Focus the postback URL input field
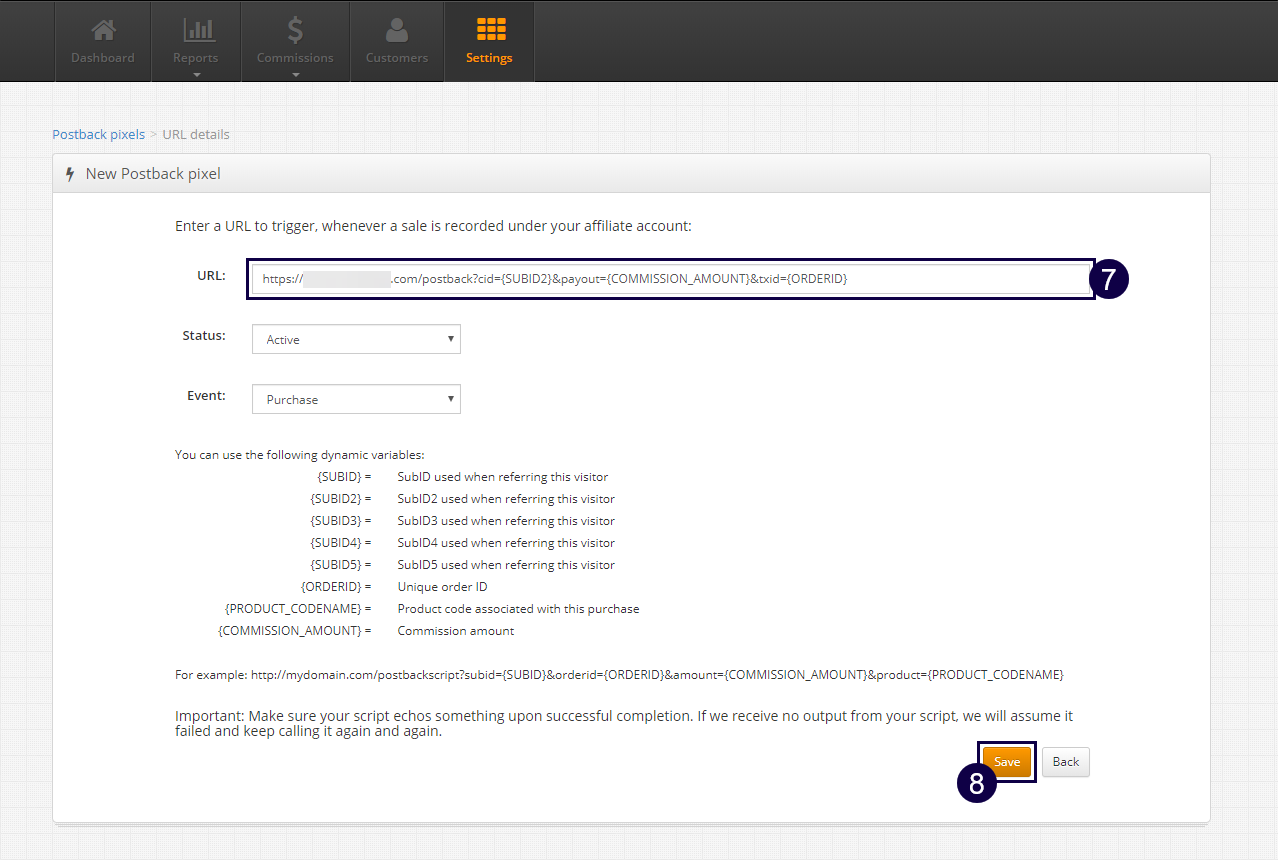Screen dimensions: 1278x860 [x=670, y=280]
